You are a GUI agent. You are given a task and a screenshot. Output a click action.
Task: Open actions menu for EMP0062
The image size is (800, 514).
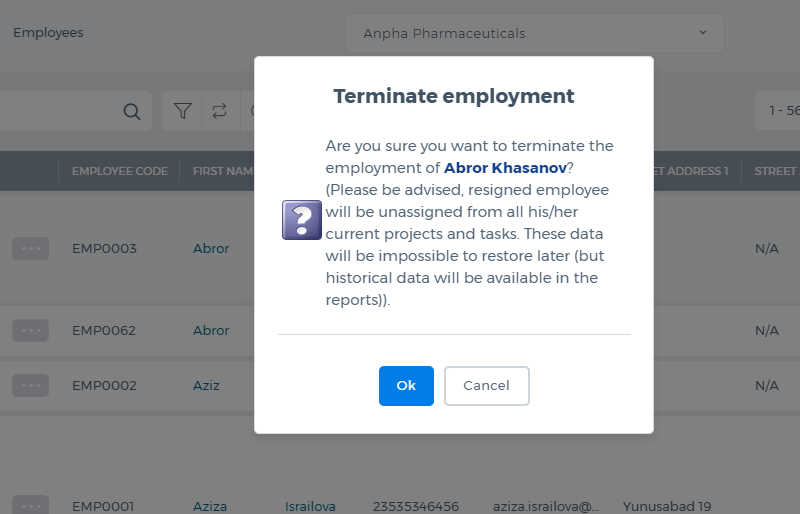pyautogui.click(x=31, y=331)
